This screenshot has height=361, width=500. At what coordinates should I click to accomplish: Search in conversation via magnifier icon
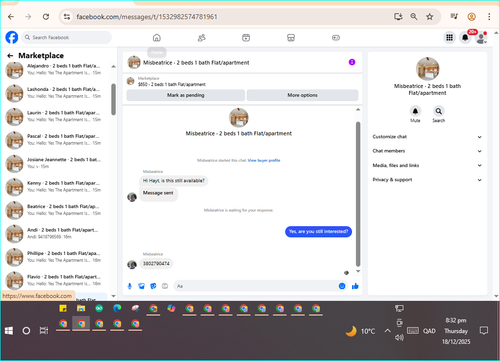tap(439, 111)
